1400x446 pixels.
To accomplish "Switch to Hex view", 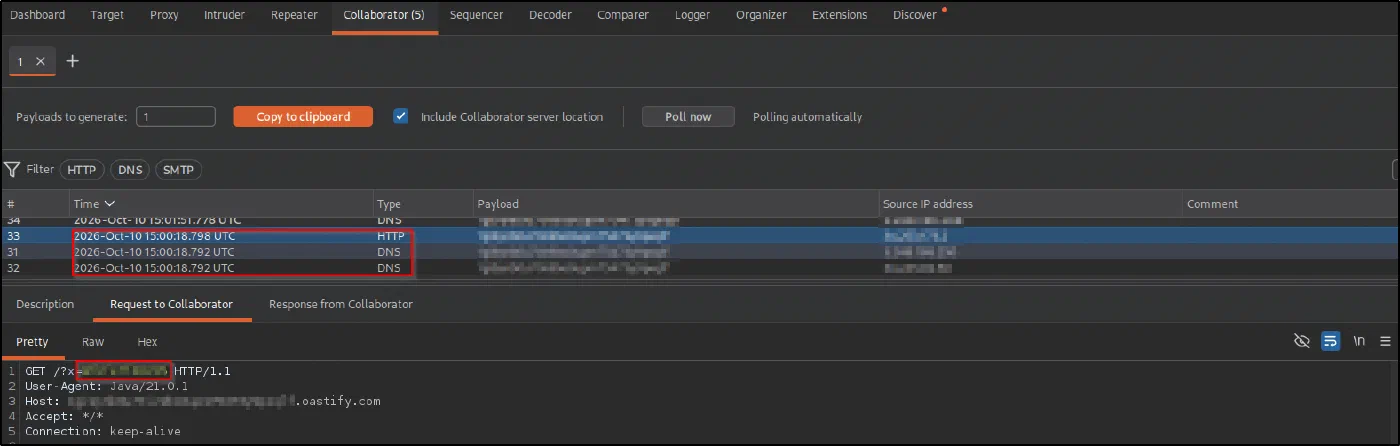I will pos(147,342).
